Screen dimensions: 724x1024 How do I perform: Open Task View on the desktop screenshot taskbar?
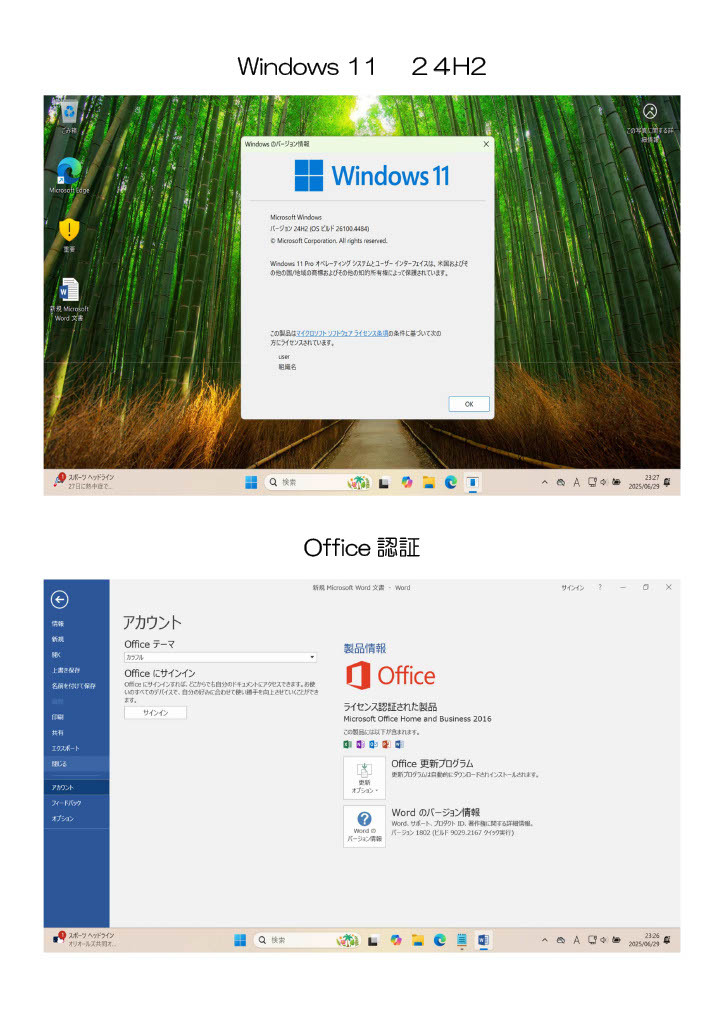[384, 483]
